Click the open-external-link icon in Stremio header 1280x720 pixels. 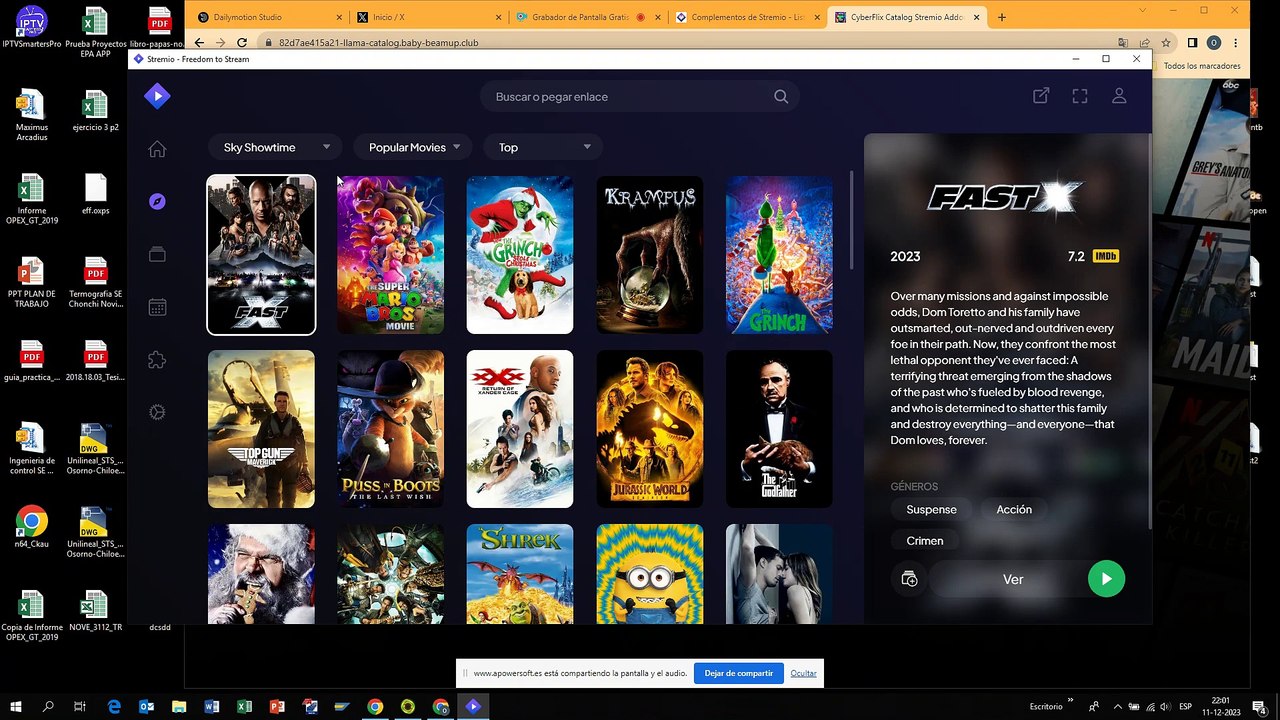coord(1041,96)
